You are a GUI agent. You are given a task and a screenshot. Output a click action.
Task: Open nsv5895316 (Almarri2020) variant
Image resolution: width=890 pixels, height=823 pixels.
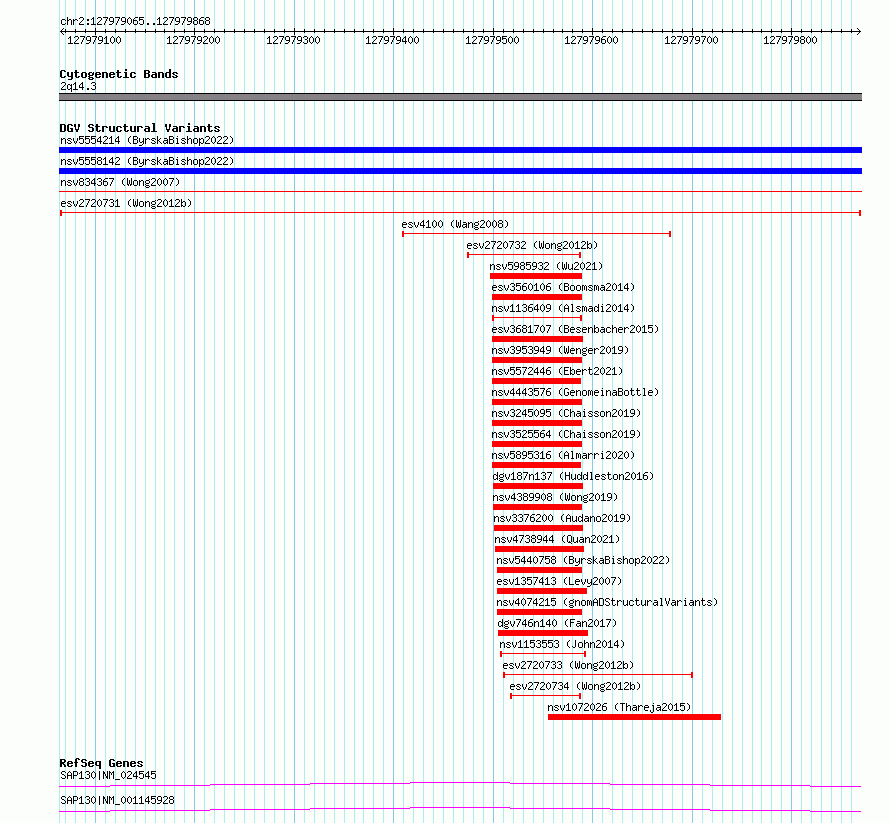563,455
